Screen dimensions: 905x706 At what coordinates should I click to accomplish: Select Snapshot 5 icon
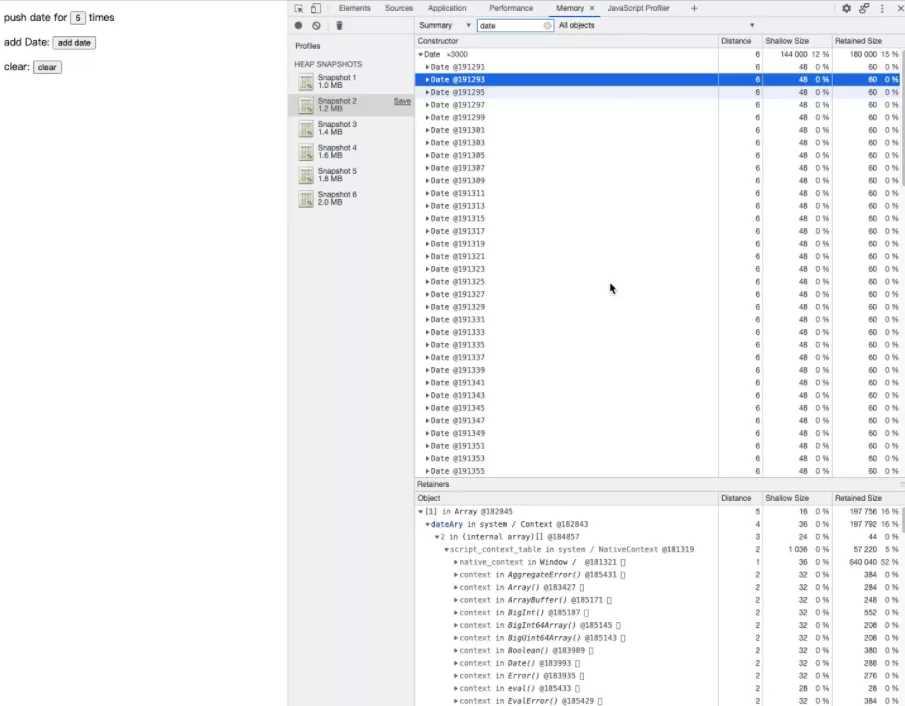pyautogui.click(x=306, y=175)
